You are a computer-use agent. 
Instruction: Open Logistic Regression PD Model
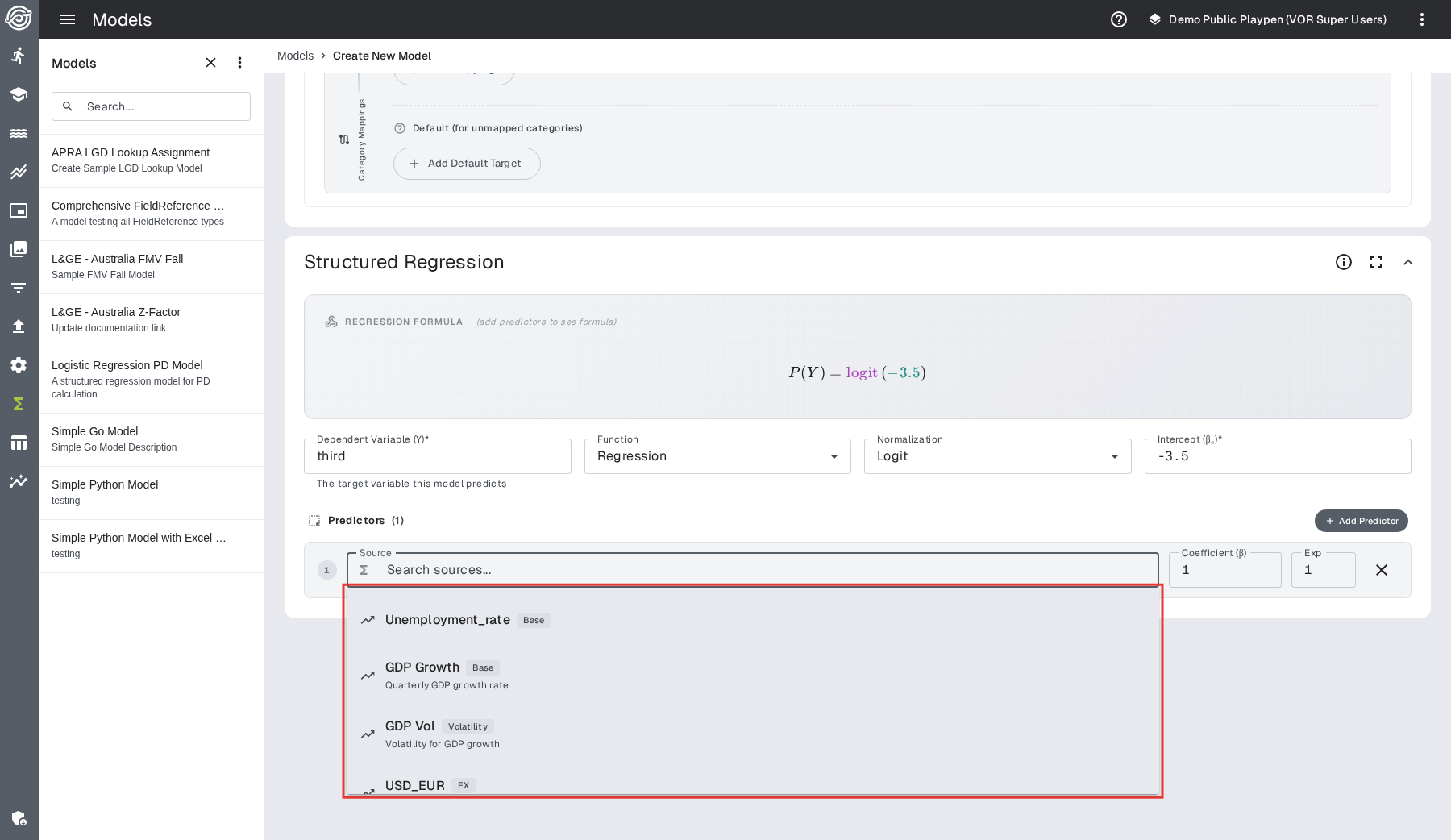click(x=127, y=365)
